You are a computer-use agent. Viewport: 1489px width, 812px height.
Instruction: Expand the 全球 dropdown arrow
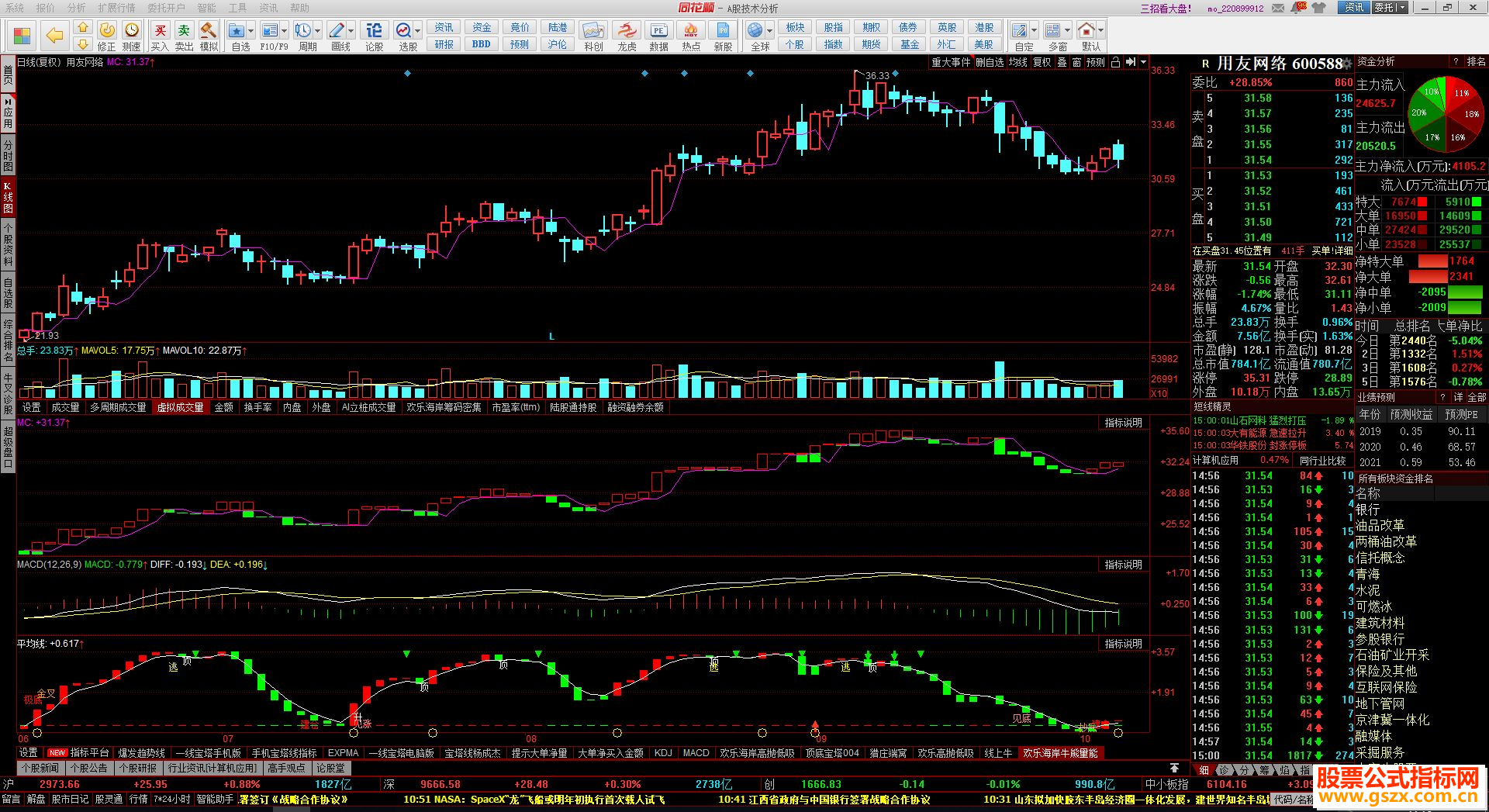point(769,31)
